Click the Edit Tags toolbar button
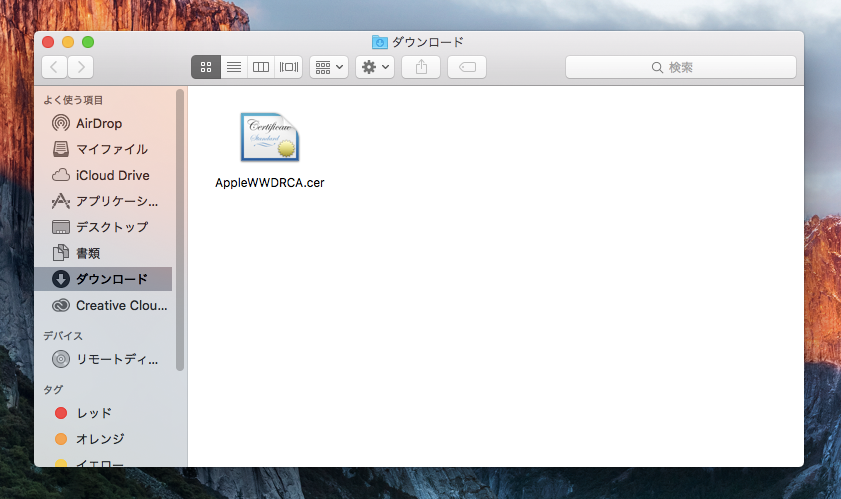The image size is (841, 499). [x=467, y=67]
